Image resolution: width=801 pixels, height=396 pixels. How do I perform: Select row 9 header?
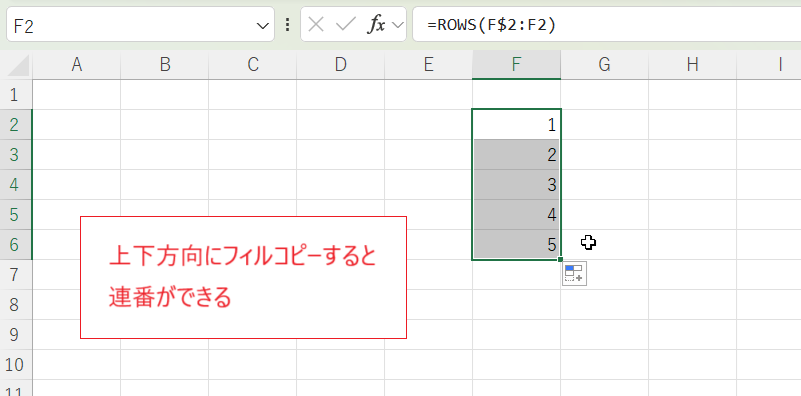[16, 335]
